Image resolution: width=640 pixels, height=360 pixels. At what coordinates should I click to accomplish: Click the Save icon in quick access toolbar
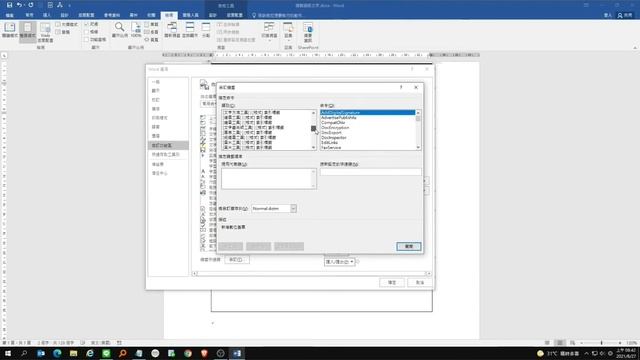point(9,5)
